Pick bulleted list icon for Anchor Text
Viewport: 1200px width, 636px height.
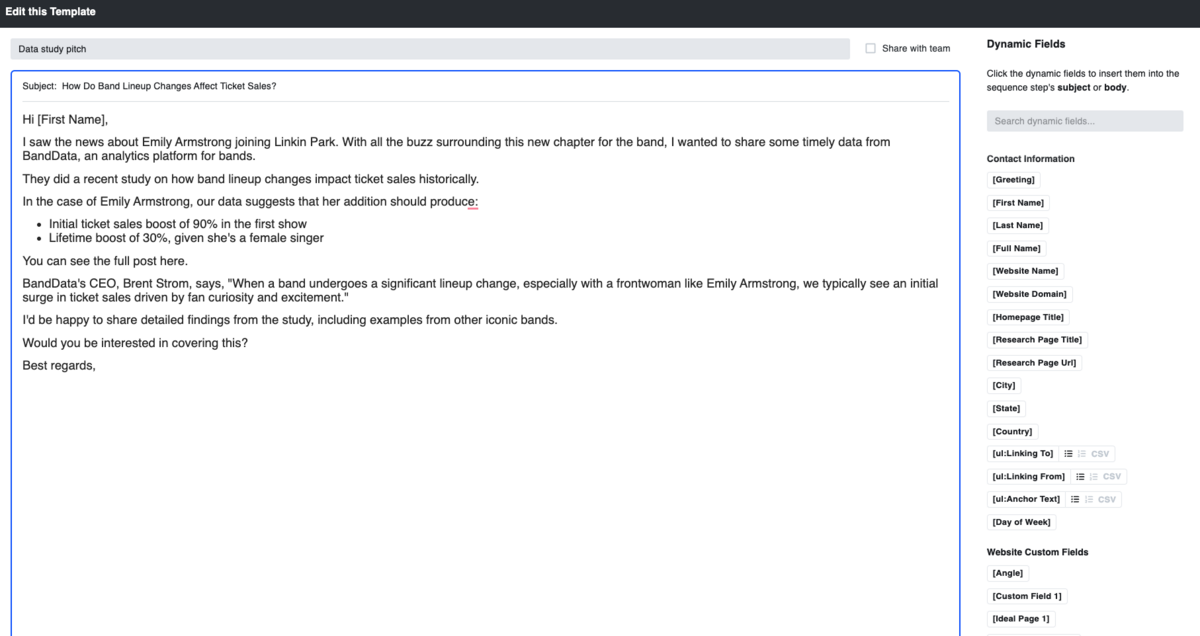1075,499
